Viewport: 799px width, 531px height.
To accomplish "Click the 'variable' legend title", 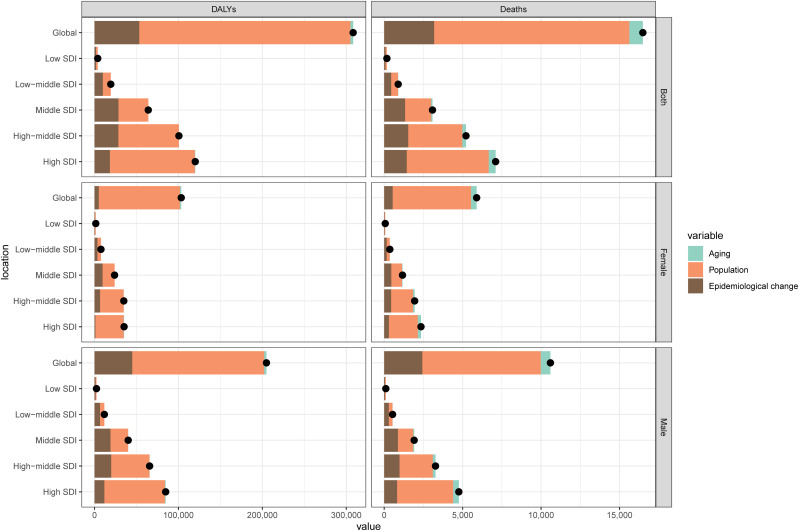I will [x=705, y=235].
